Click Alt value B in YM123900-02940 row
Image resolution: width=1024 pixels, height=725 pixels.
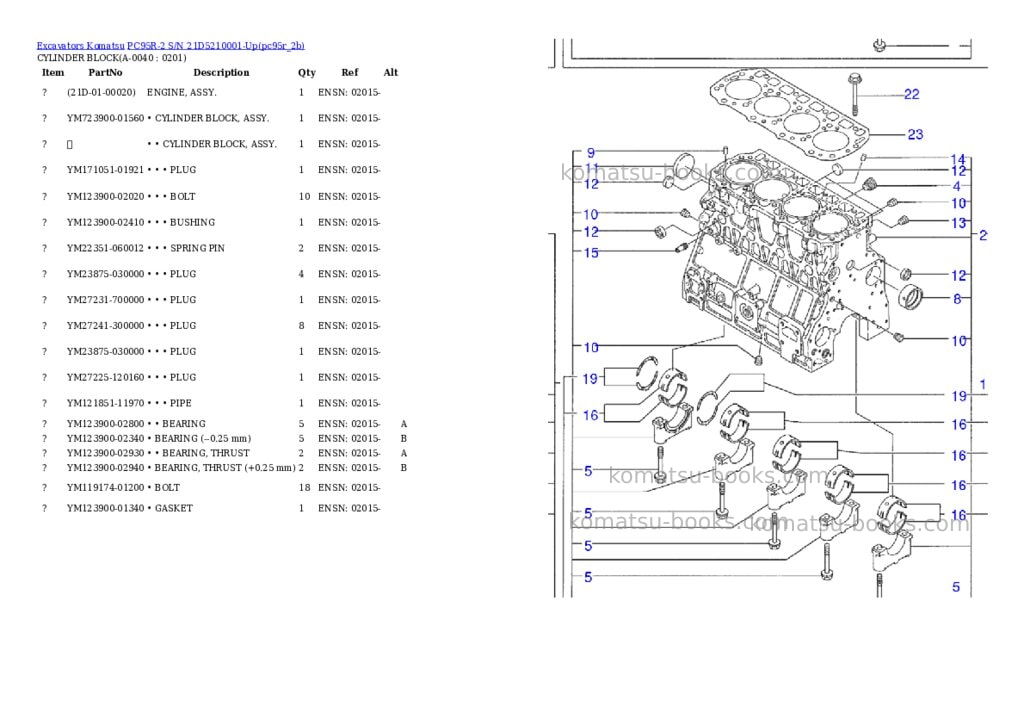click(404, 468)
